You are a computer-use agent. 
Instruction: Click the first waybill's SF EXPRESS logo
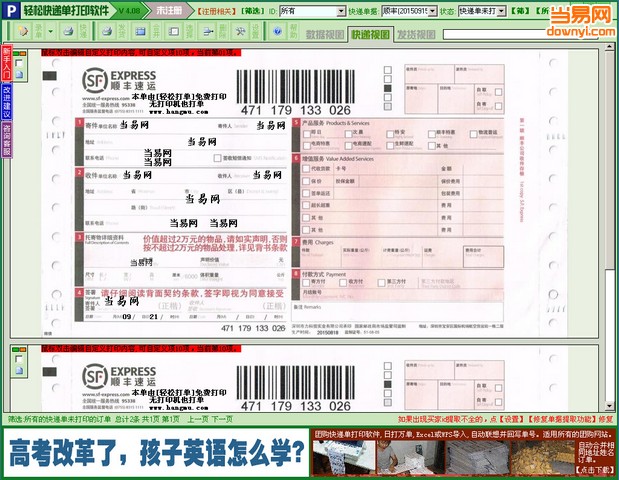pyautogui.click(x=119, y=80)
